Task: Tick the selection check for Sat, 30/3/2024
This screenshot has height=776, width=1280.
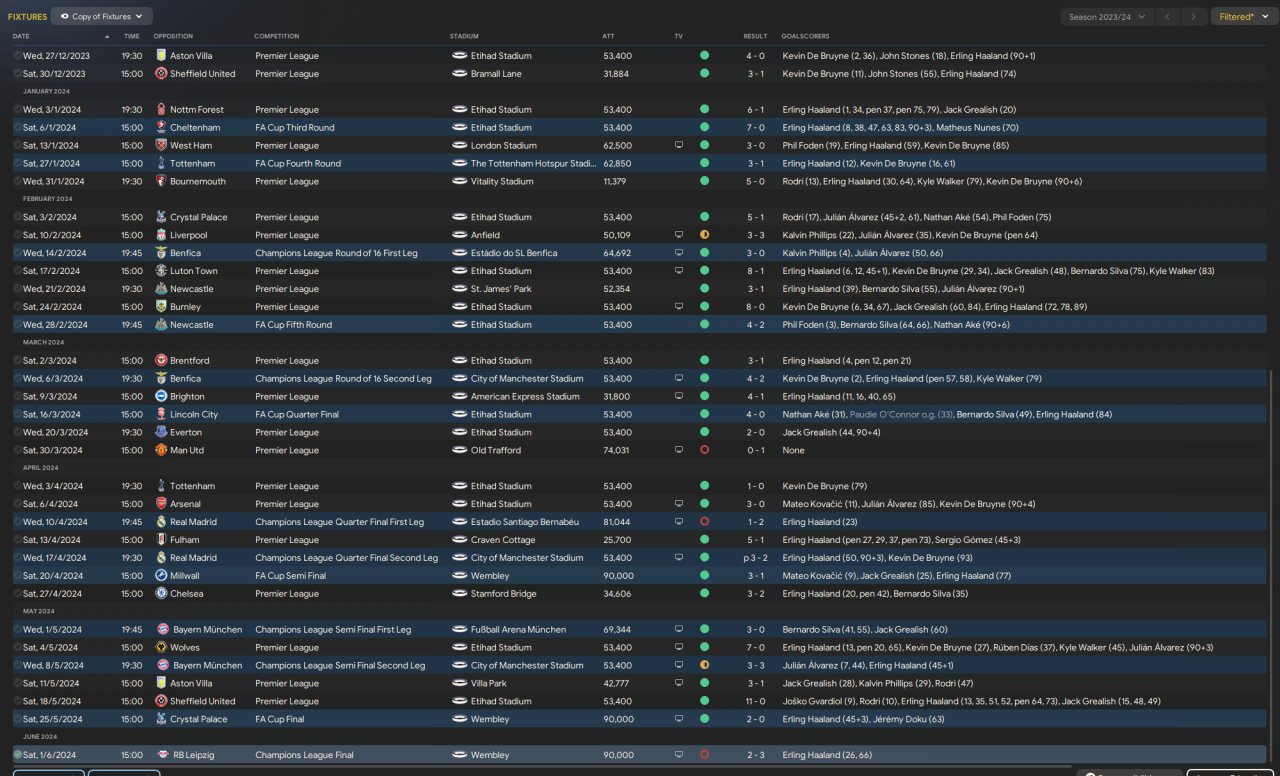Action: [17, 451]
